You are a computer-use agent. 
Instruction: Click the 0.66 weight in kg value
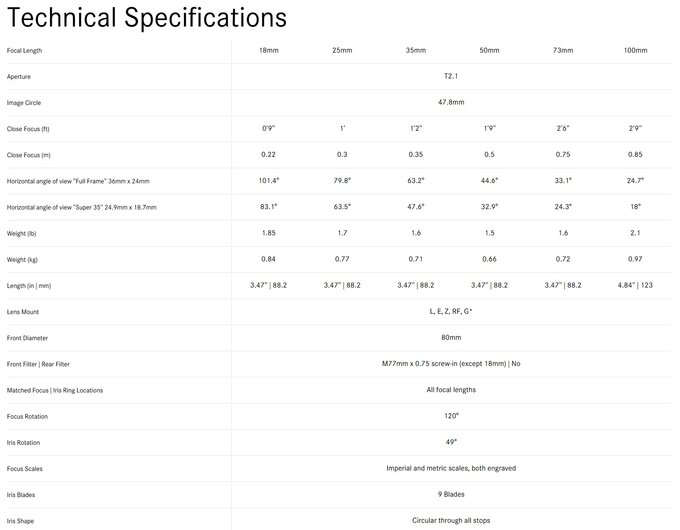[489, 259]
